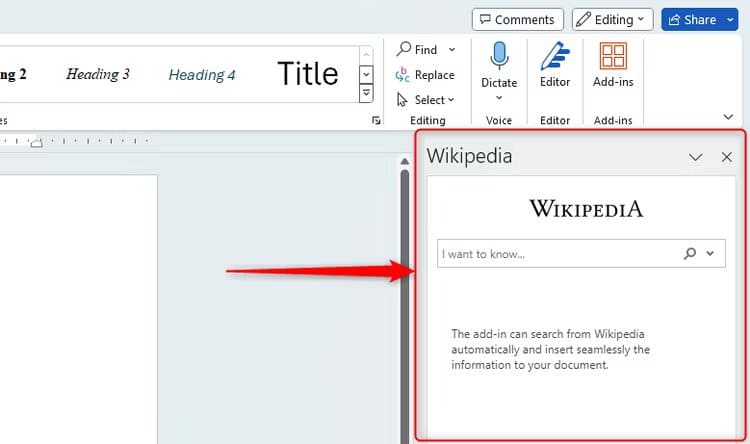
Task: Click the scroll up arrow
Action: tap(405, 162)
